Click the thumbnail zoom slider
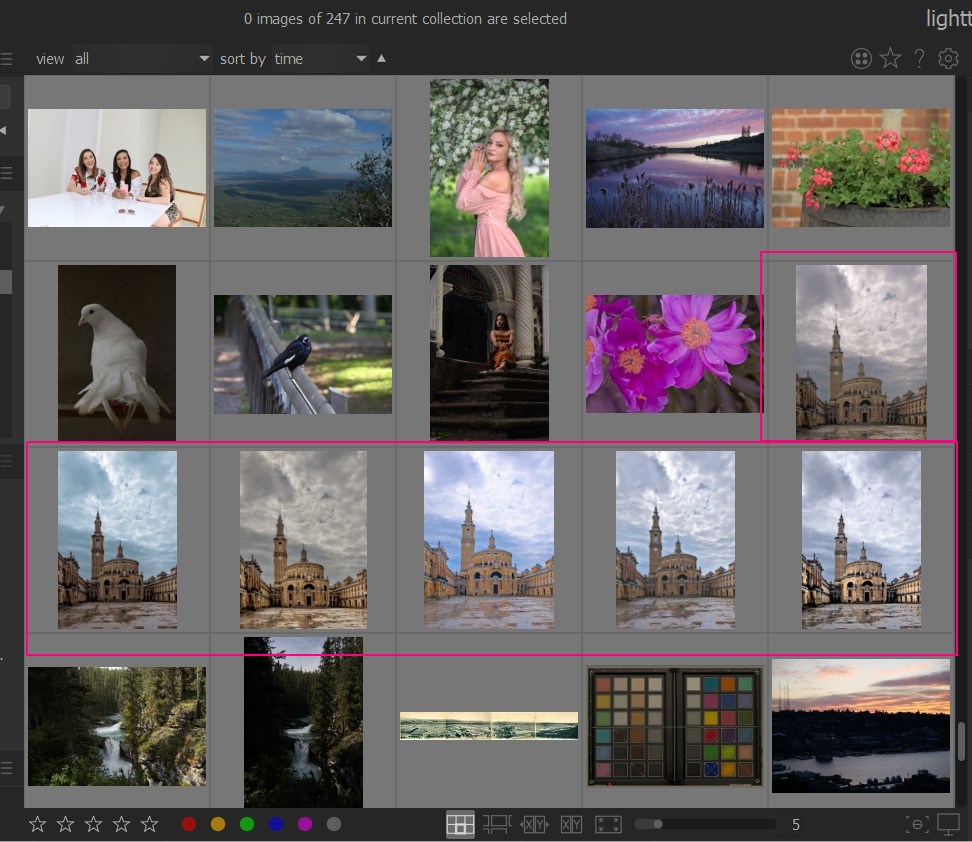 (x=705, y=824)
